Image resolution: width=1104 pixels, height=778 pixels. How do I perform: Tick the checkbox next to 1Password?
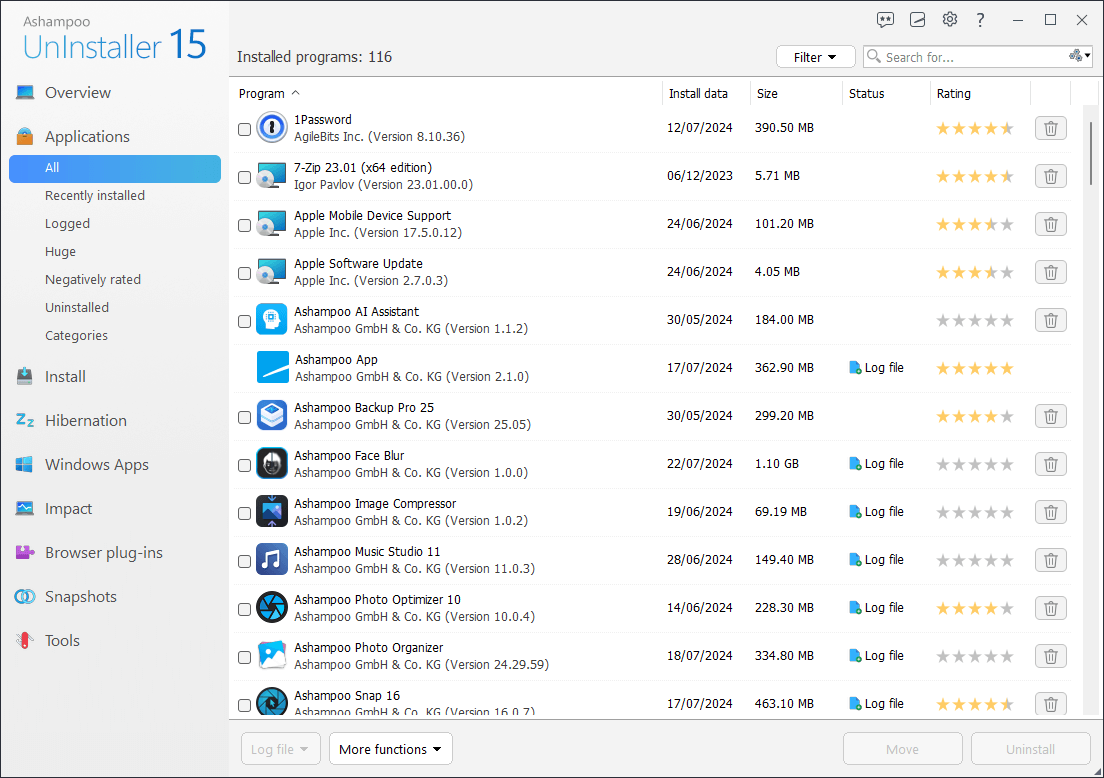click(244, 129)
